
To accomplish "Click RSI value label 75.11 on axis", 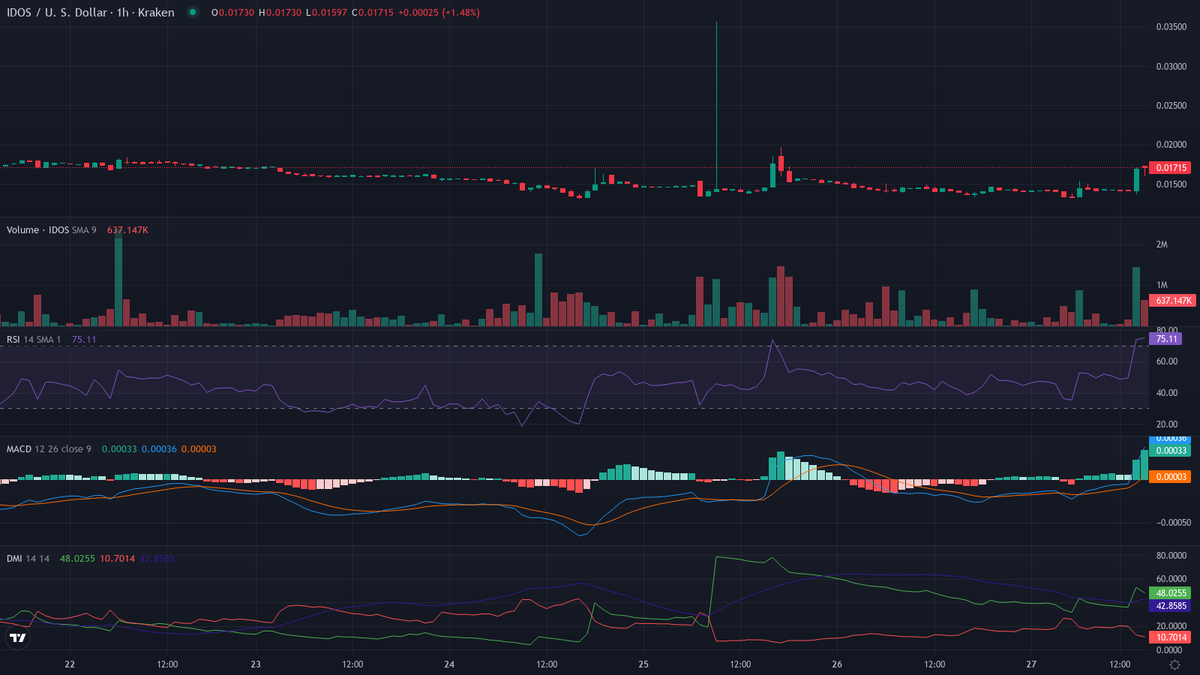I will click(1166, 339).
